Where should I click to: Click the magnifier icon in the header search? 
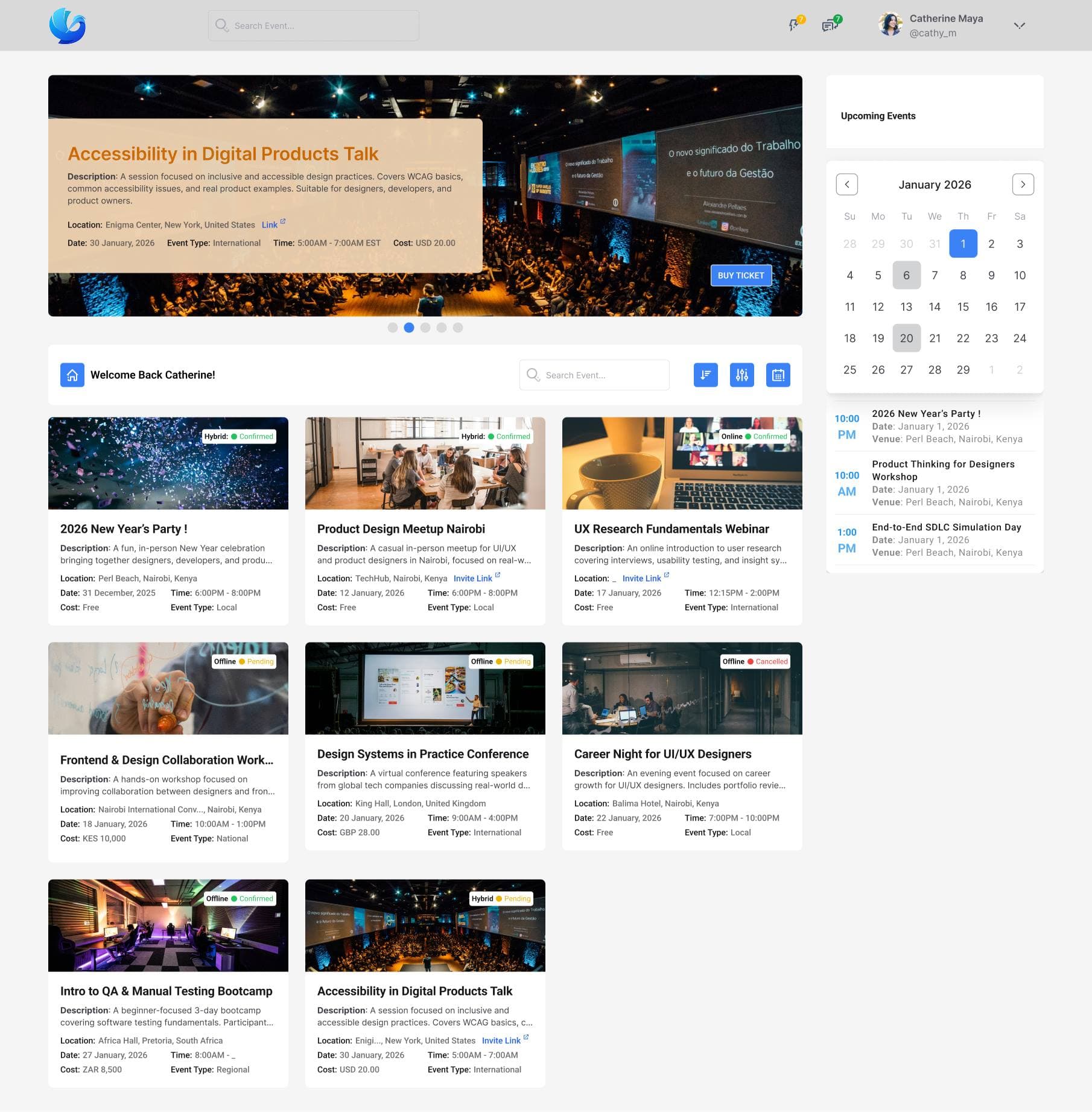pos(221,25)
